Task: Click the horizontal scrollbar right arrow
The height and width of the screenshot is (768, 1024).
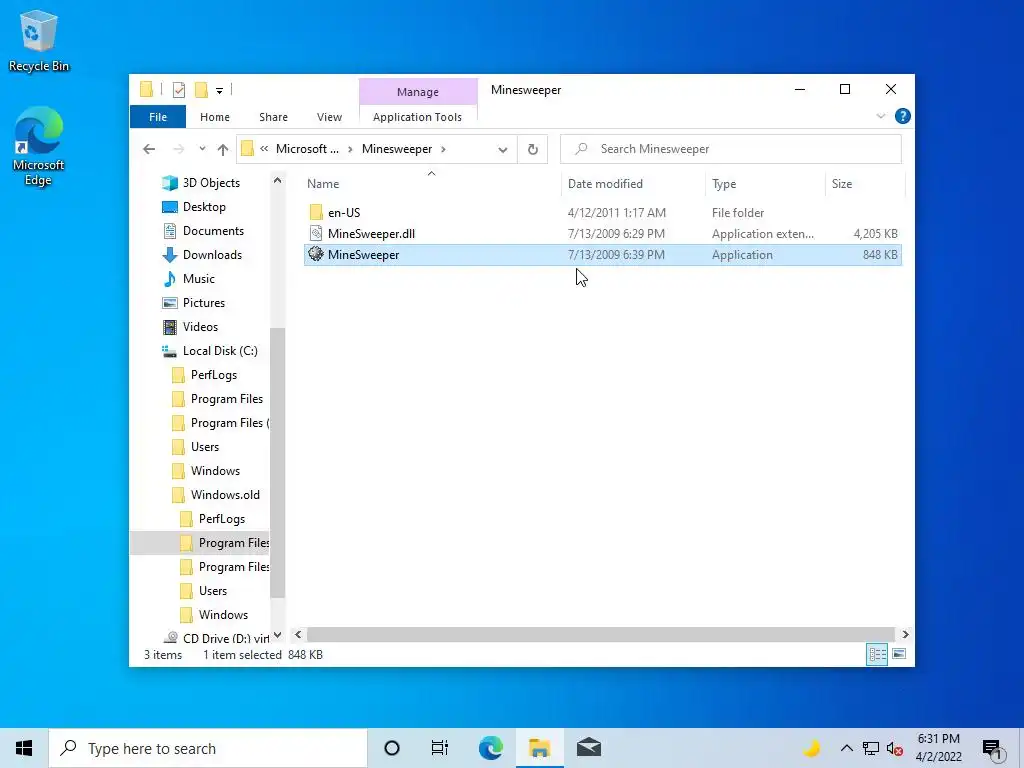Action: [905, 634]
